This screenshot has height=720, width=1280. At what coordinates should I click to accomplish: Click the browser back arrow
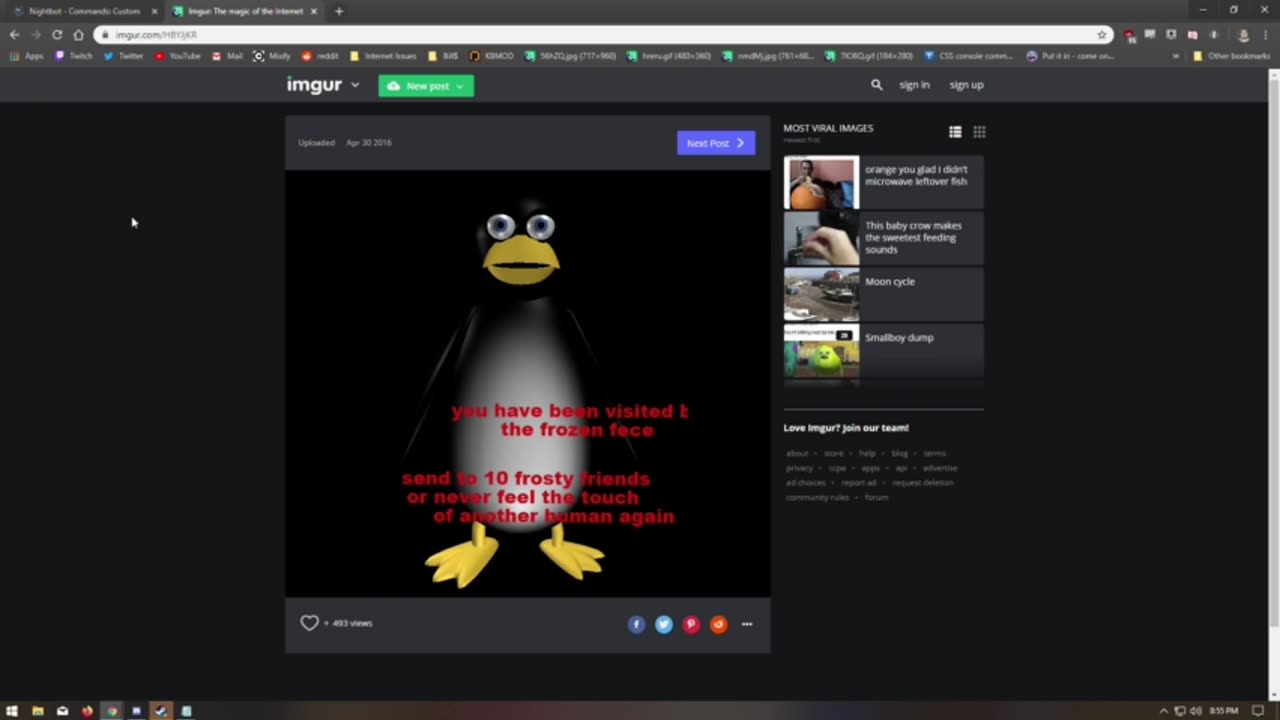[x=14, y=35]
